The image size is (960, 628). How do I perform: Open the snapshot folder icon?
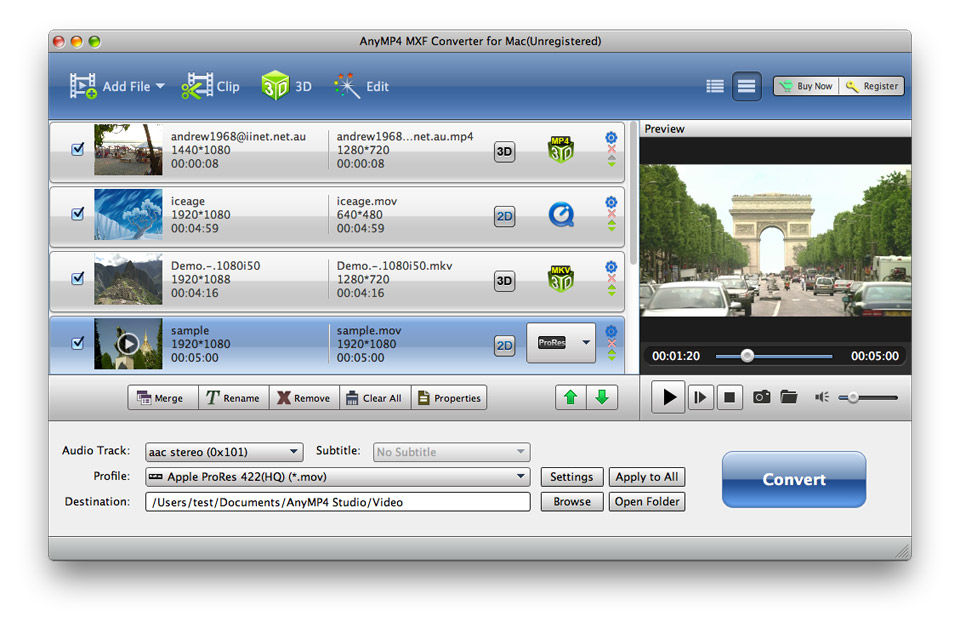tap(789, 397)
